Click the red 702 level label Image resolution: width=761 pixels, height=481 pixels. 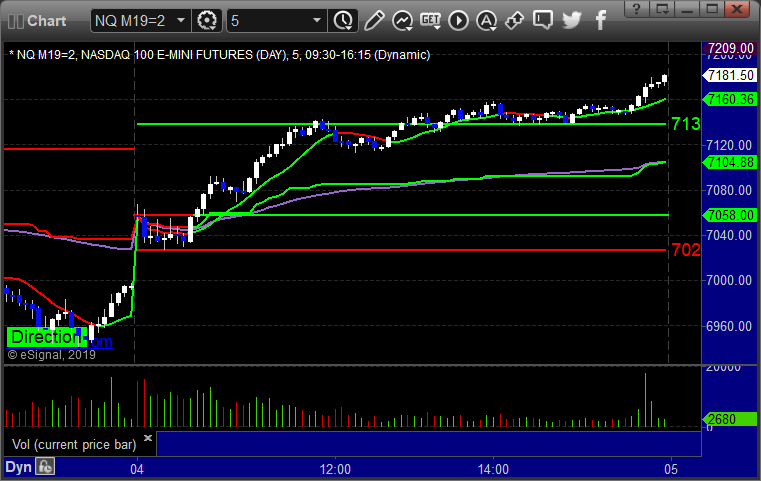[686, 250]
